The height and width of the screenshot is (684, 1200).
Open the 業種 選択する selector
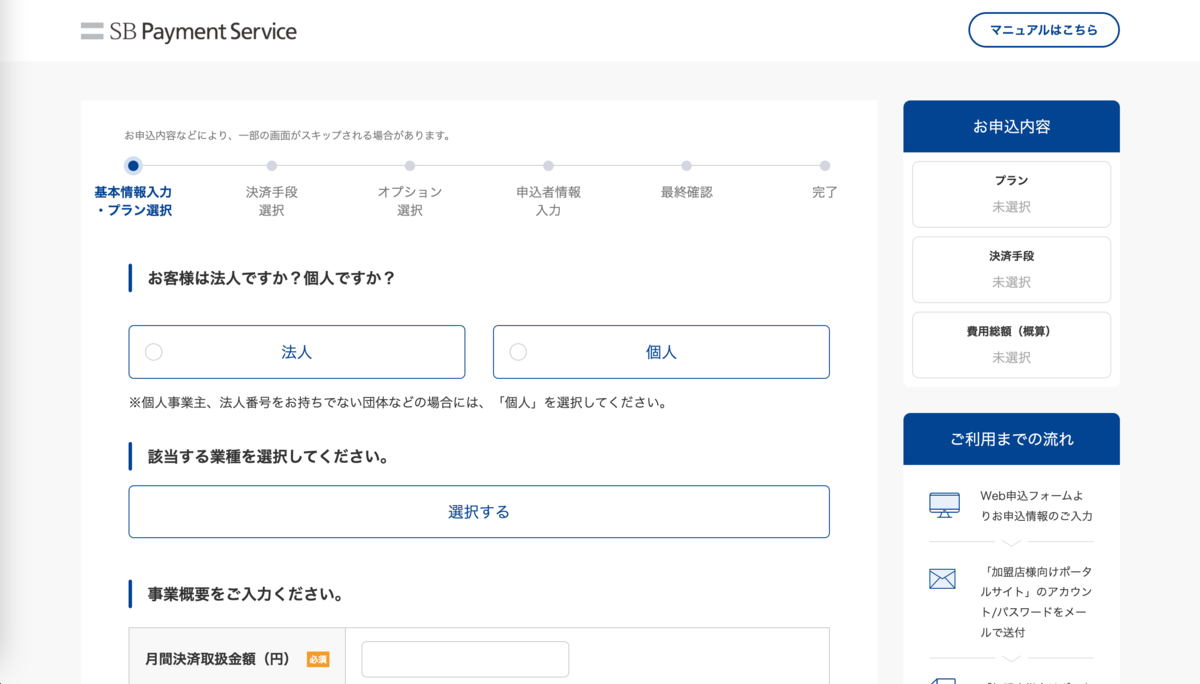click(479, 512)
